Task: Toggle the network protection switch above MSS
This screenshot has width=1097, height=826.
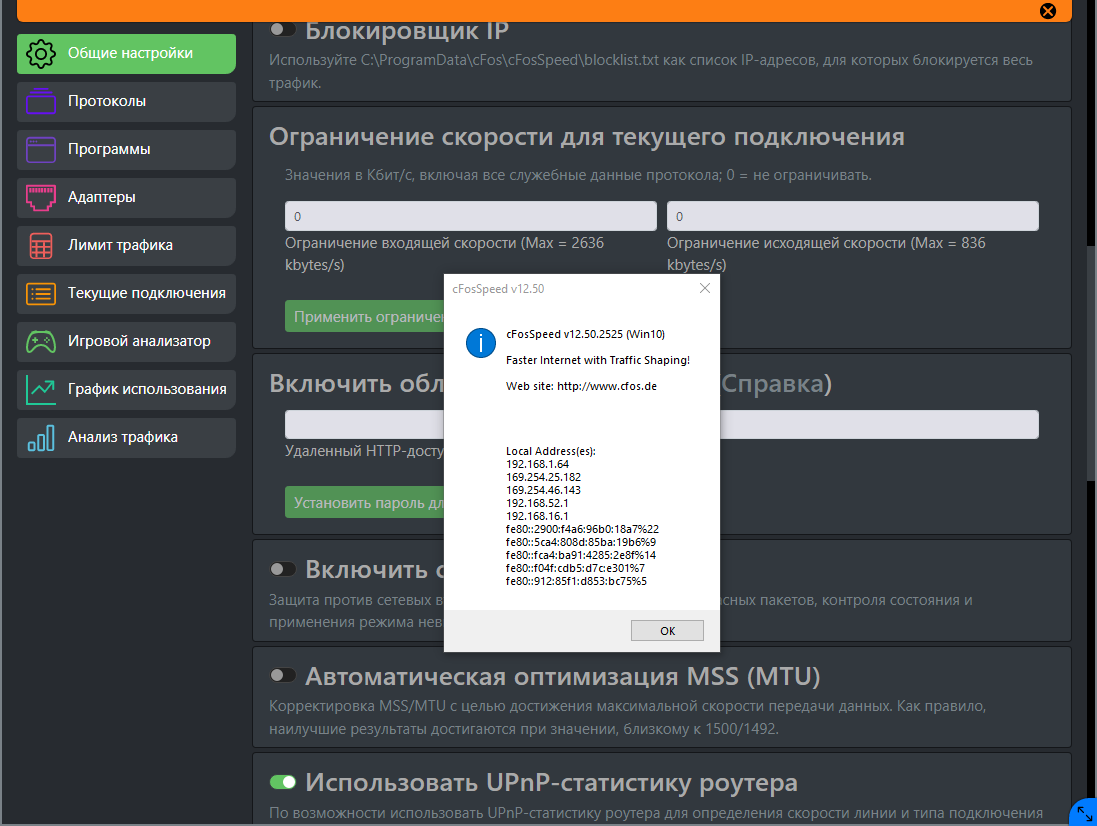Action: point(283,569)
